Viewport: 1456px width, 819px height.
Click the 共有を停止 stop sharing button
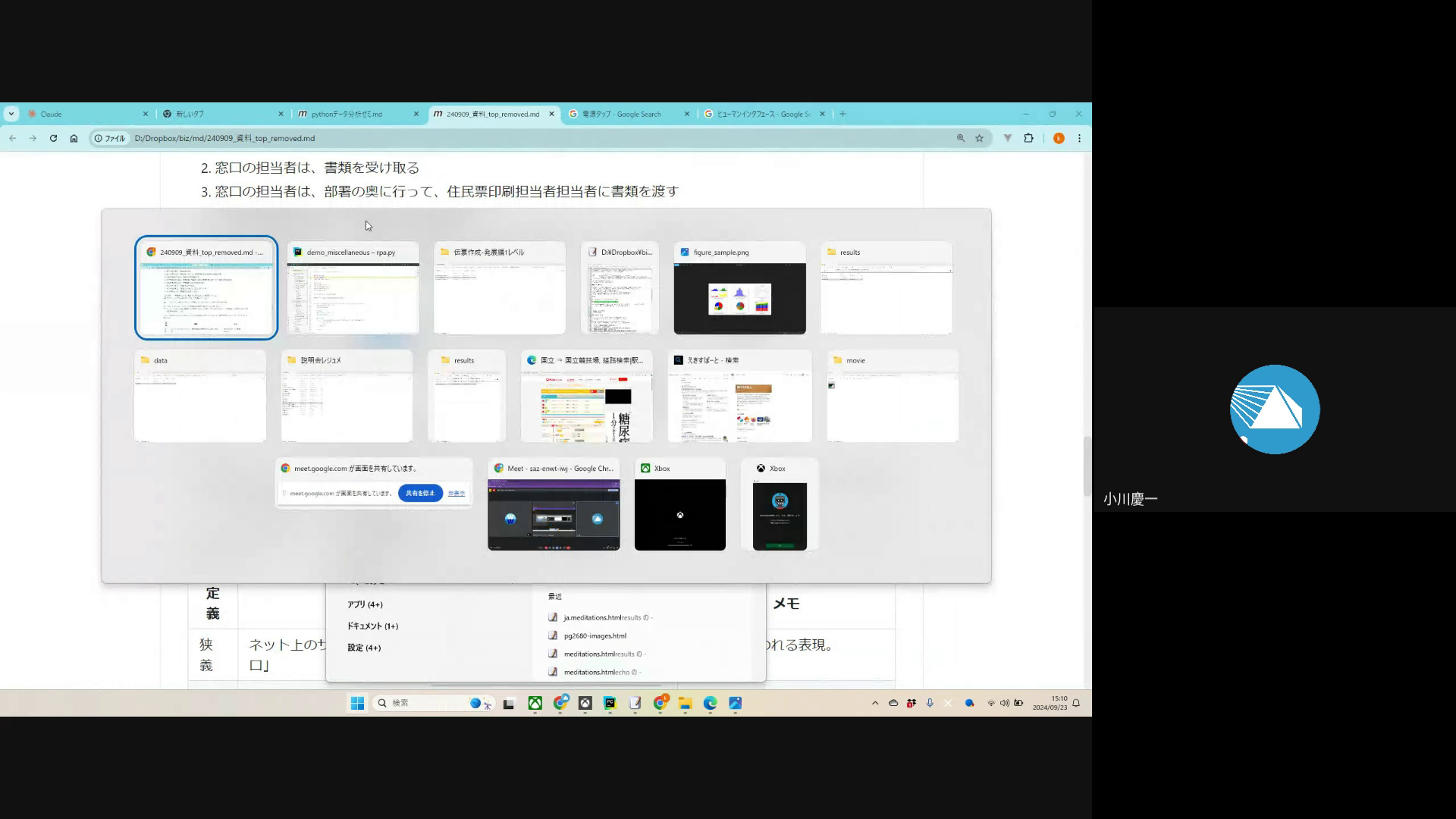pos(420,493)
